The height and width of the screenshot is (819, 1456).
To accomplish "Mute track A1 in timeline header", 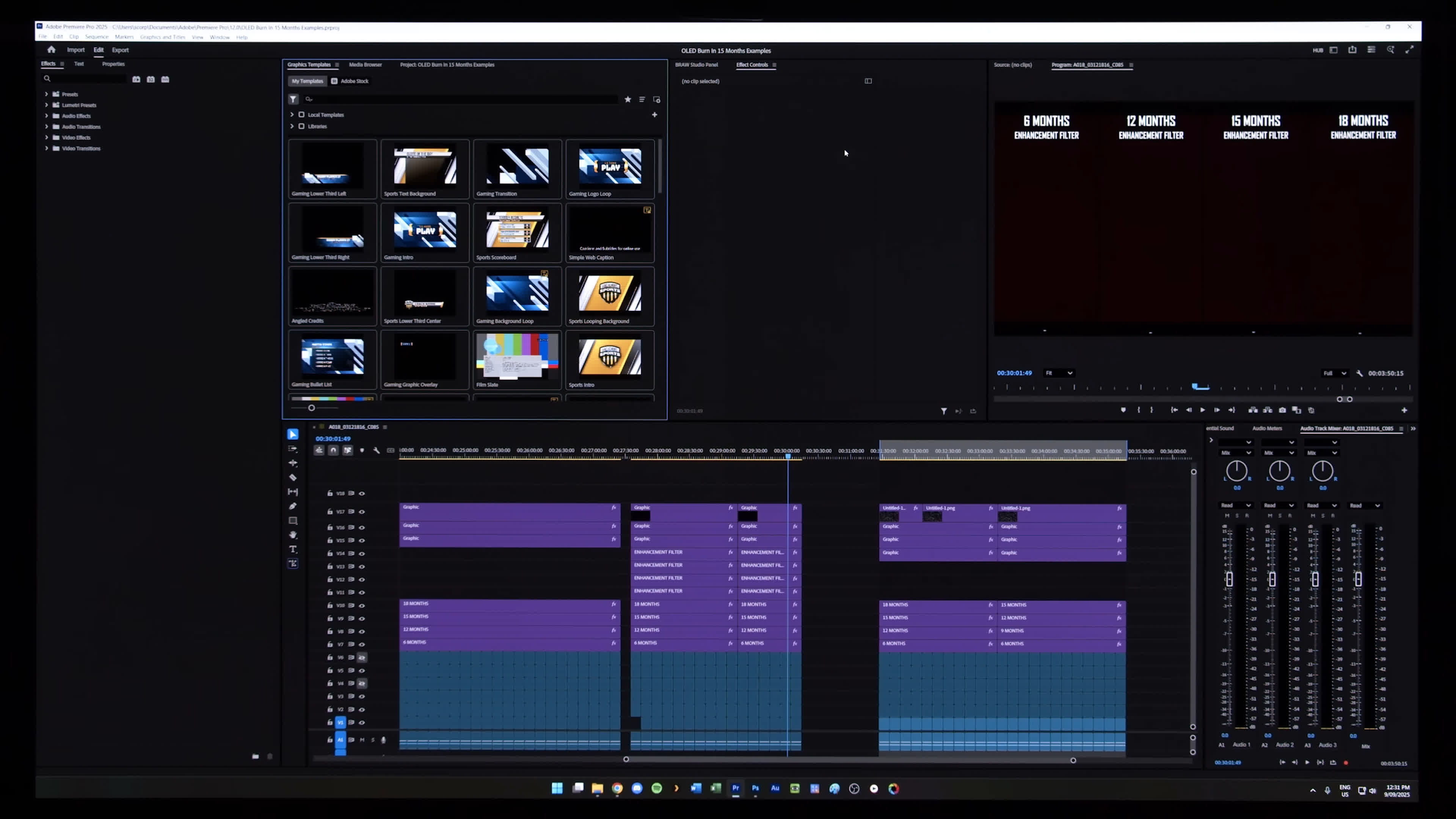I will point(362,740).
